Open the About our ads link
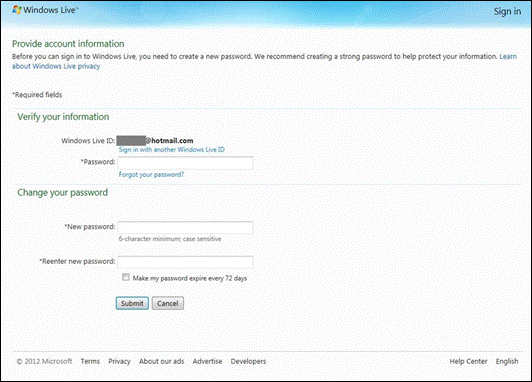The image size is (532, 382). [x=162, y=361]
